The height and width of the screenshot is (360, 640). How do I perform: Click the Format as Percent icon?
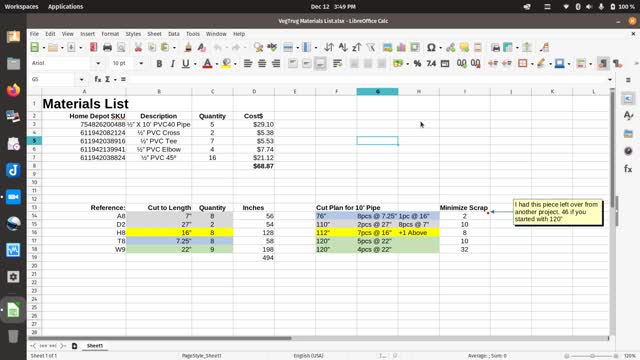[x=417, y=63]
